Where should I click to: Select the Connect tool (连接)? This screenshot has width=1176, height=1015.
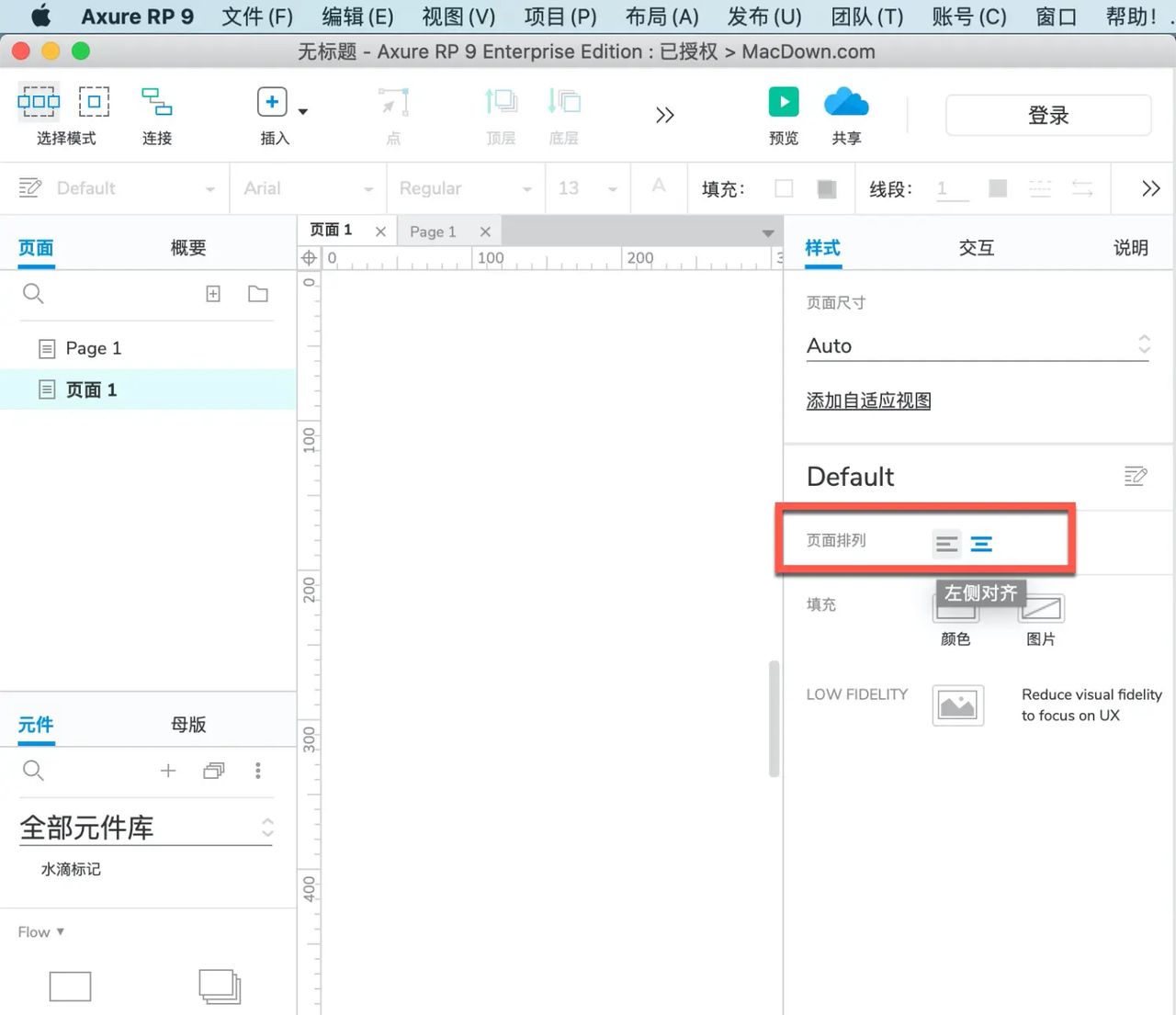coord(156,102)
